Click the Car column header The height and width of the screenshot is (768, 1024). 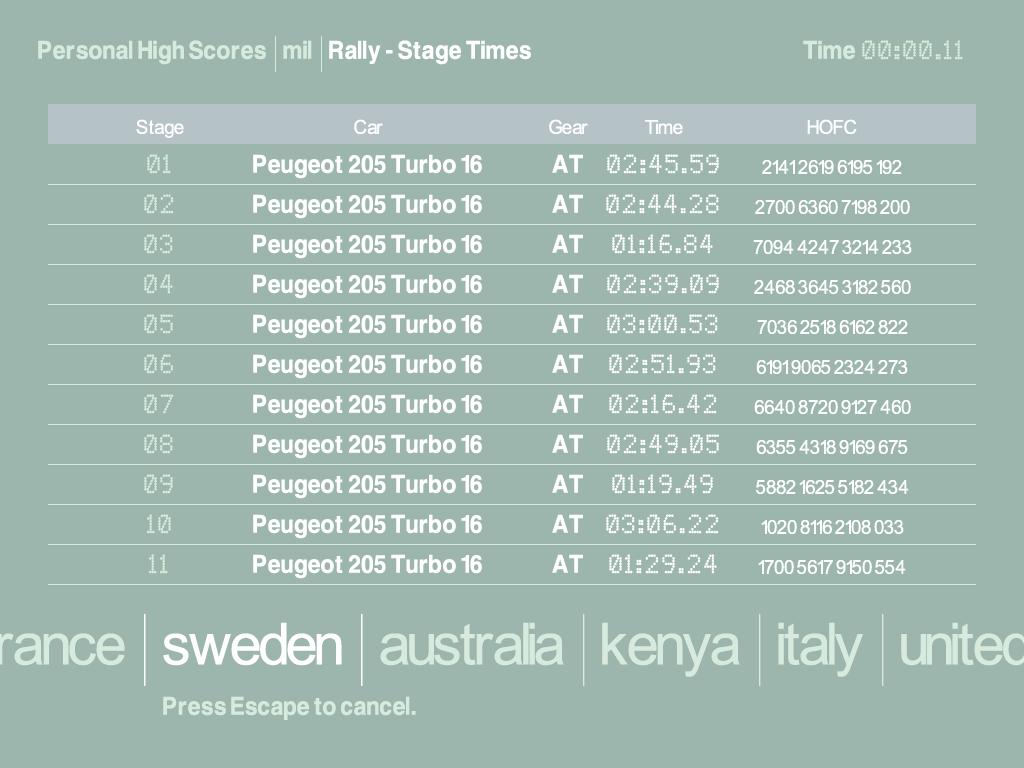tap(367, 127)
